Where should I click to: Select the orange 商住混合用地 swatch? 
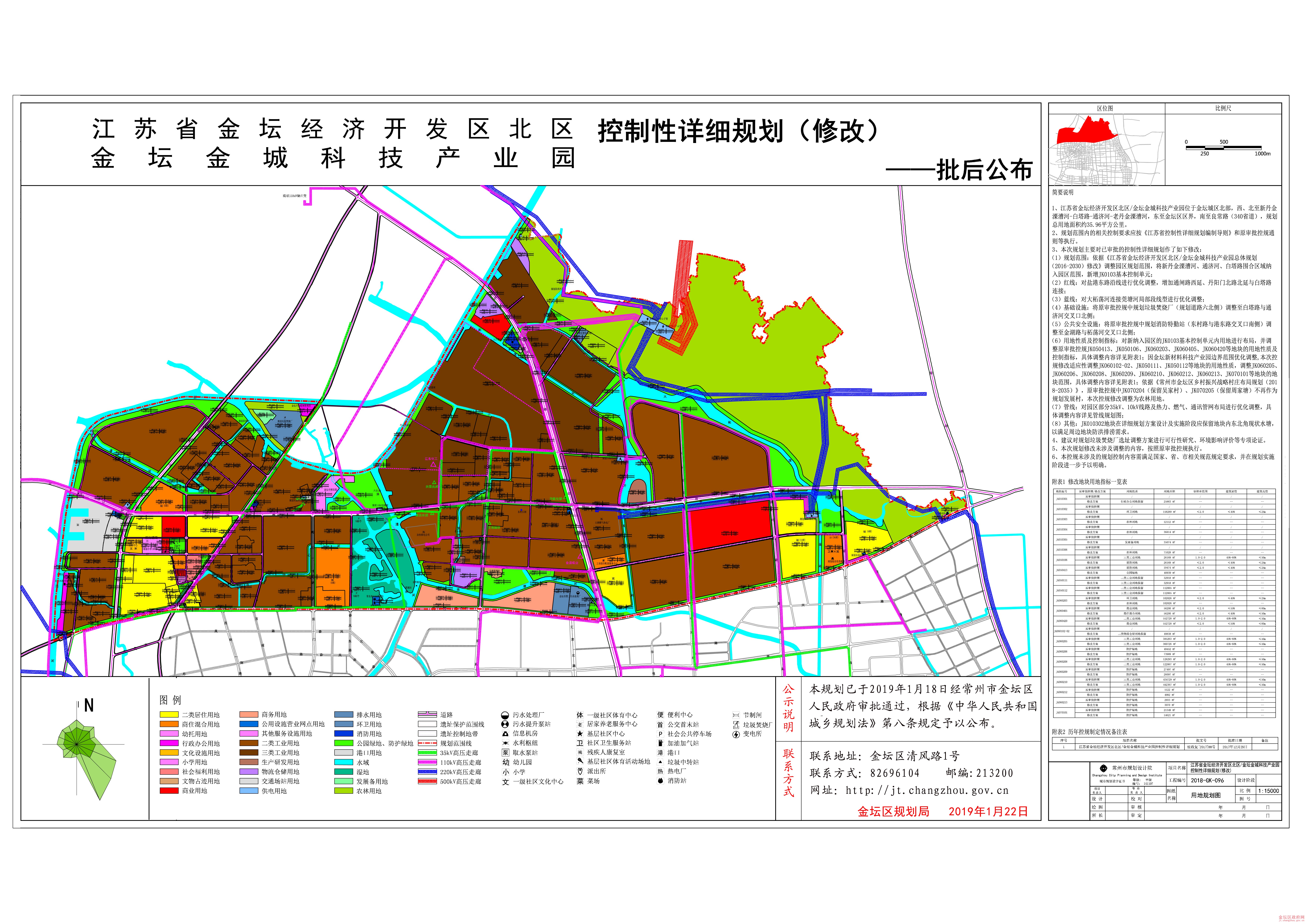click(x=169, y=724)
